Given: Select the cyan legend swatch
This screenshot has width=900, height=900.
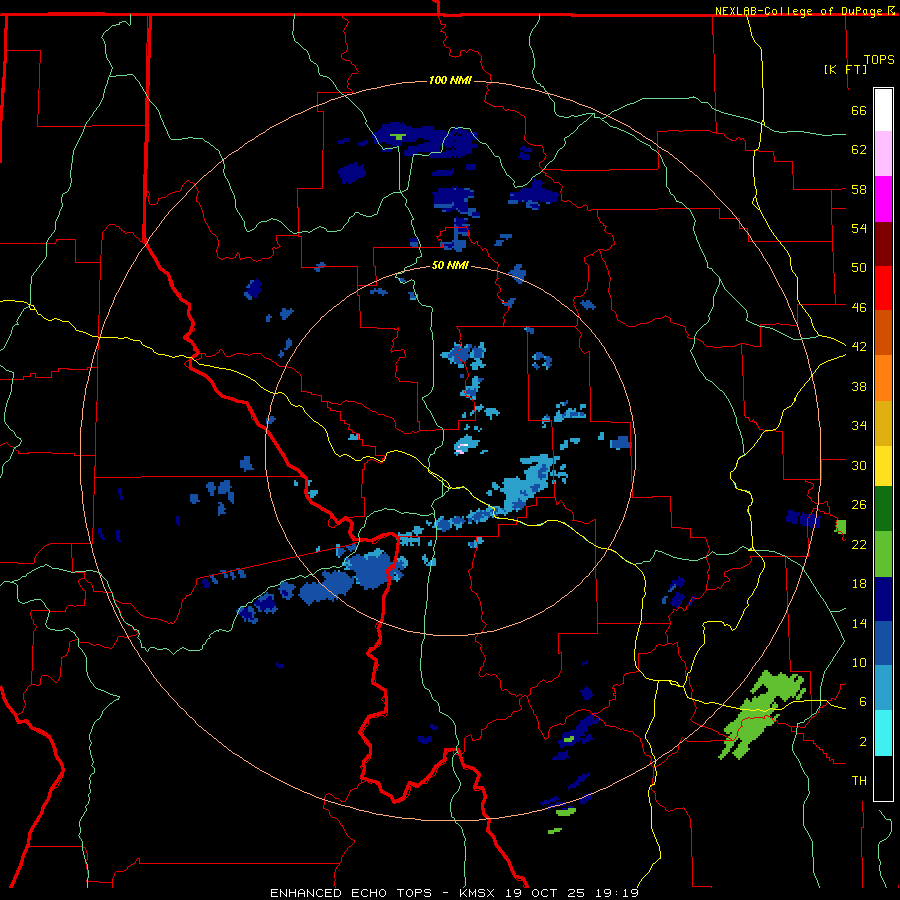Looking at the screenshot, I should [883, 733].
